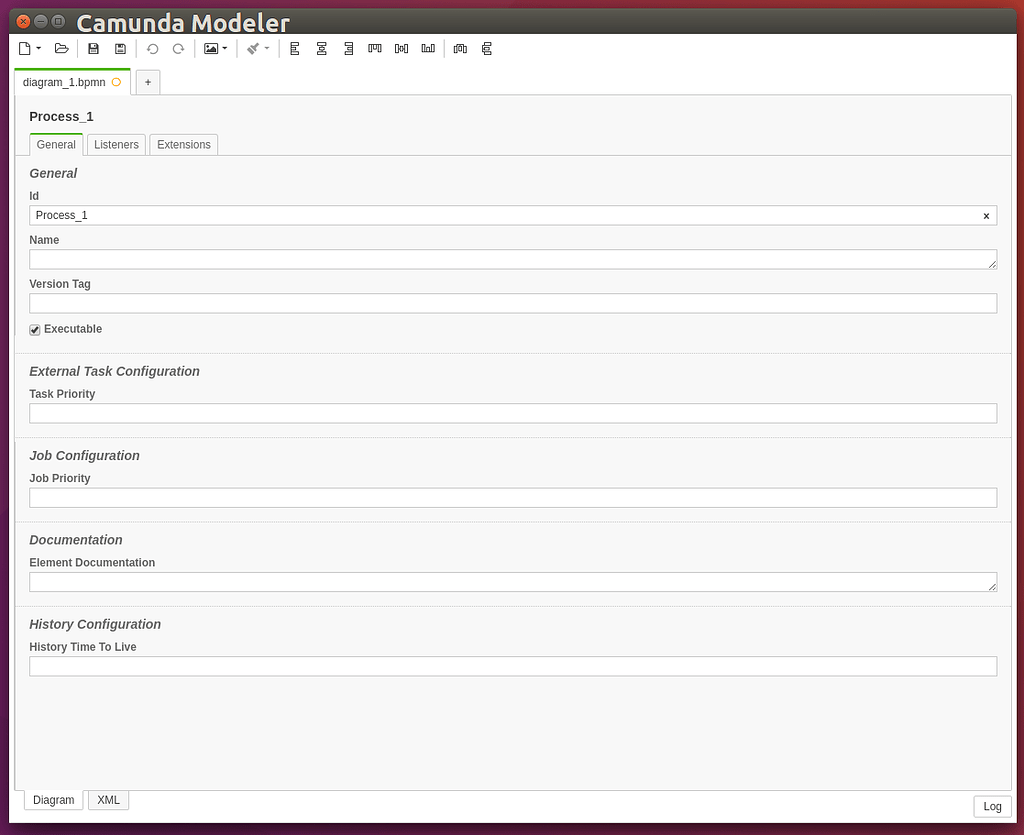The image size is (1024, 835).
Task: Open a diagram with the folder icon
Action: pyautogui.click(x=61, y=48)
